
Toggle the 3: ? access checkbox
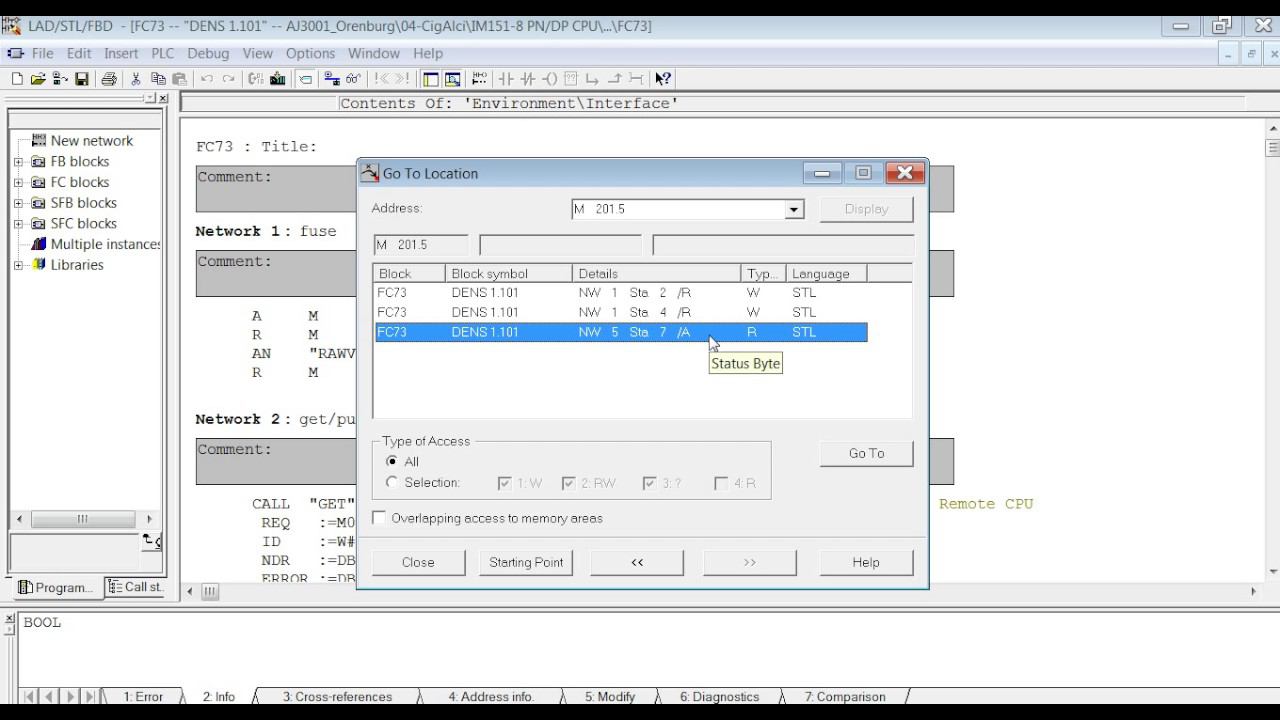click(651, 483)
